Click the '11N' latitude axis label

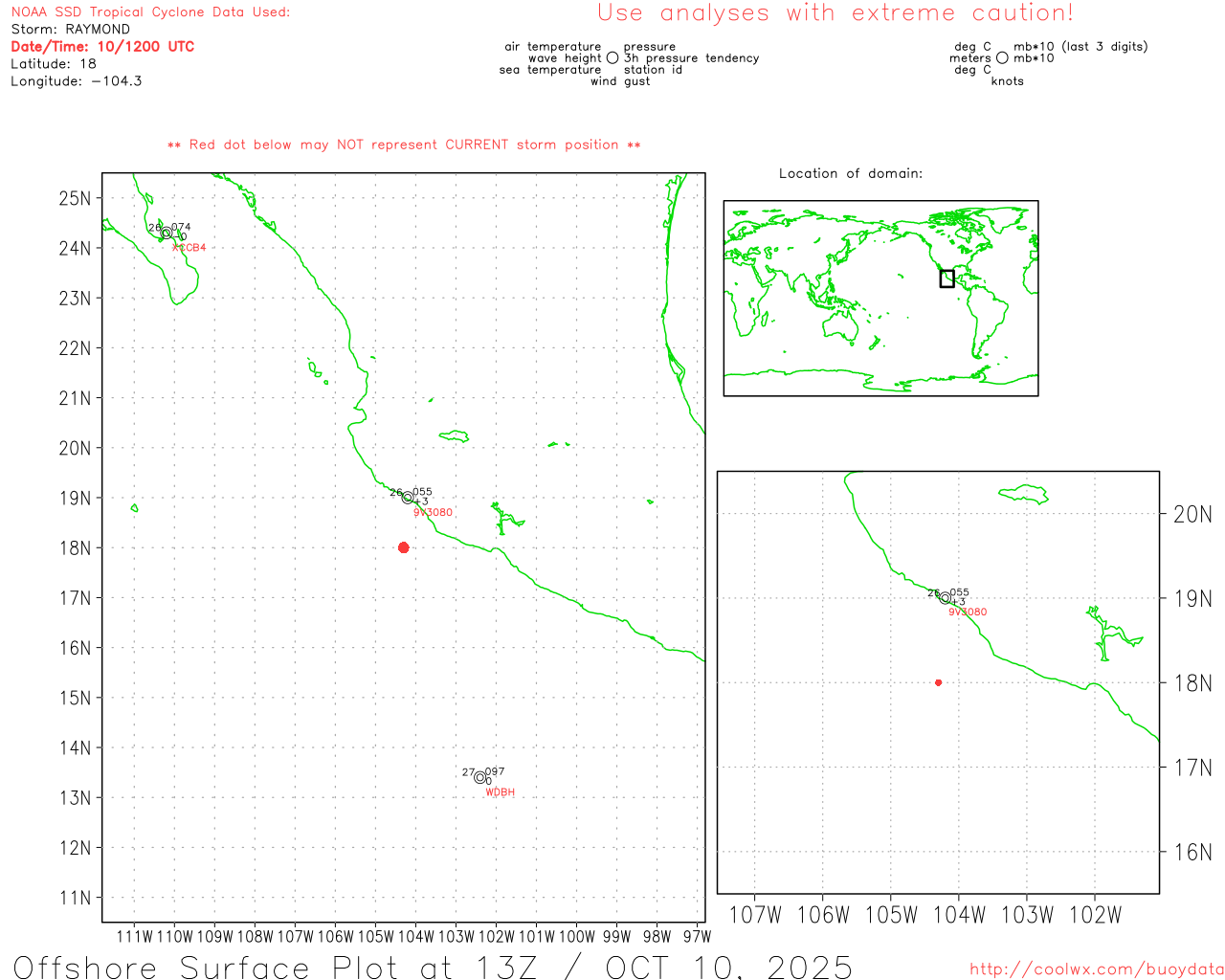(x=75, y=898)
